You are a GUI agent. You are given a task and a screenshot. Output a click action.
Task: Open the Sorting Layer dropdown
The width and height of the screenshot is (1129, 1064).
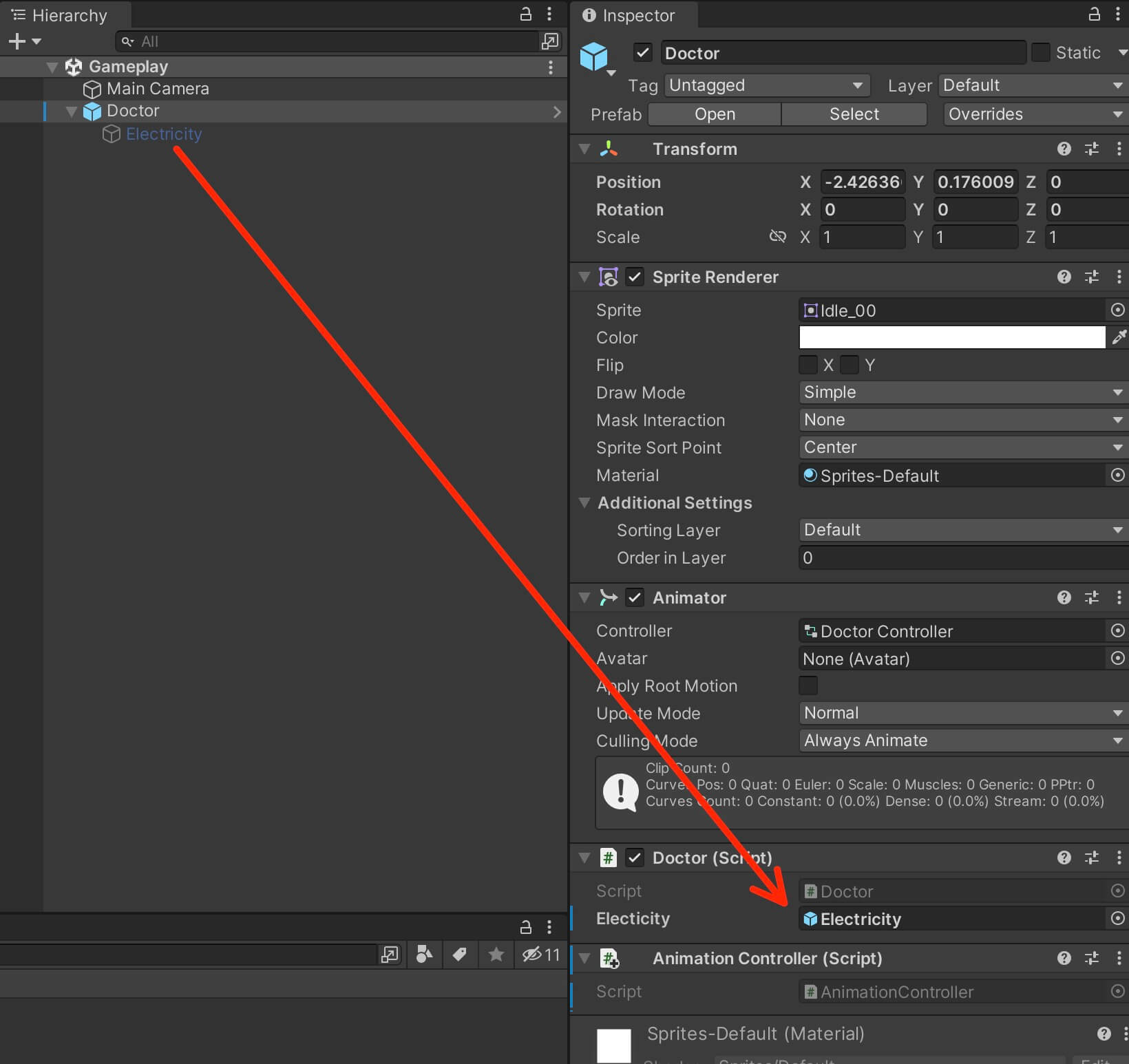961,530
